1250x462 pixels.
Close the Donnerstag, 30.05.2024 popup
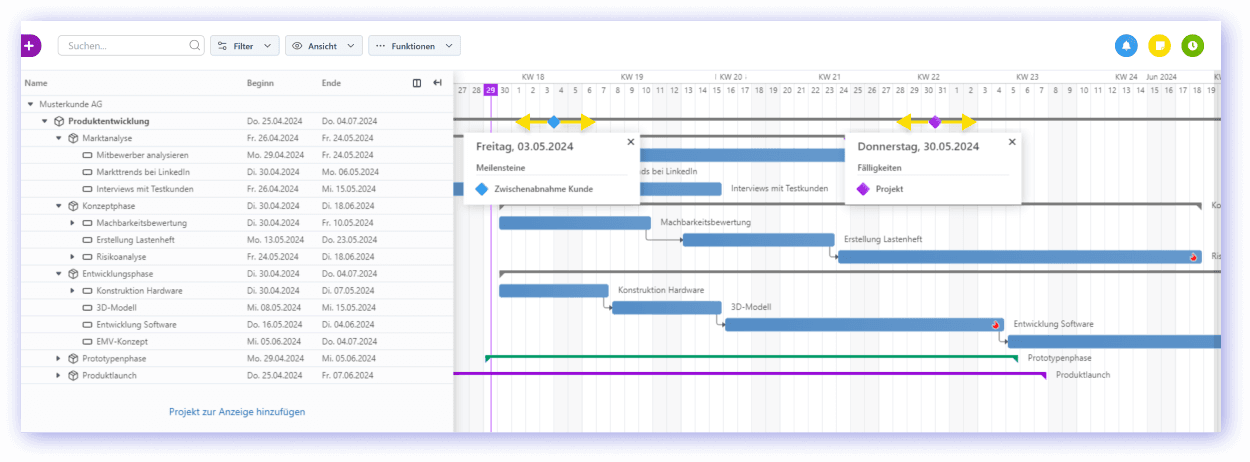point(1012,142)
